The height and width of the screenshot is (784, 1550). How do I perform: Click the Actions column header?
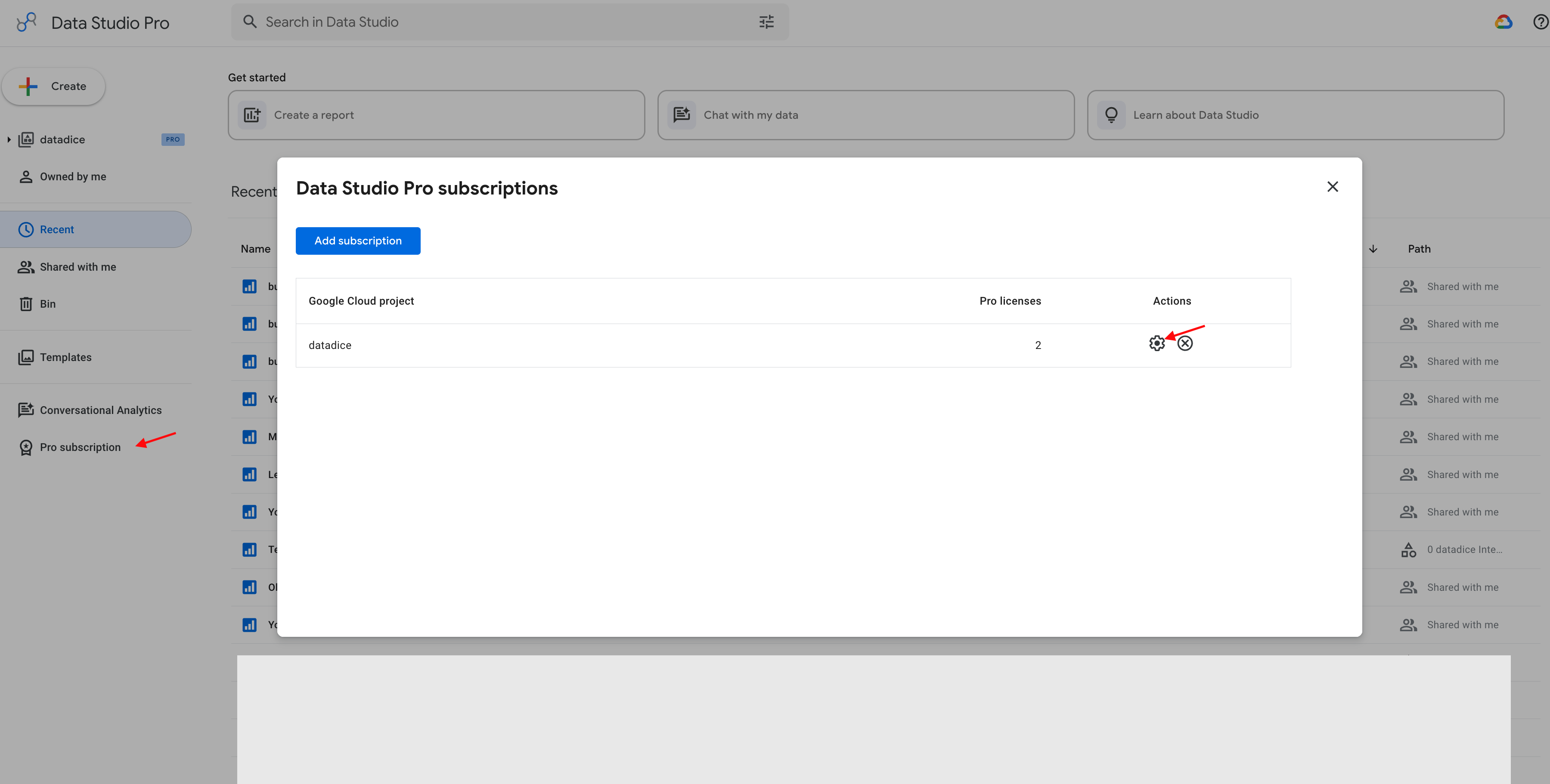1172,301
